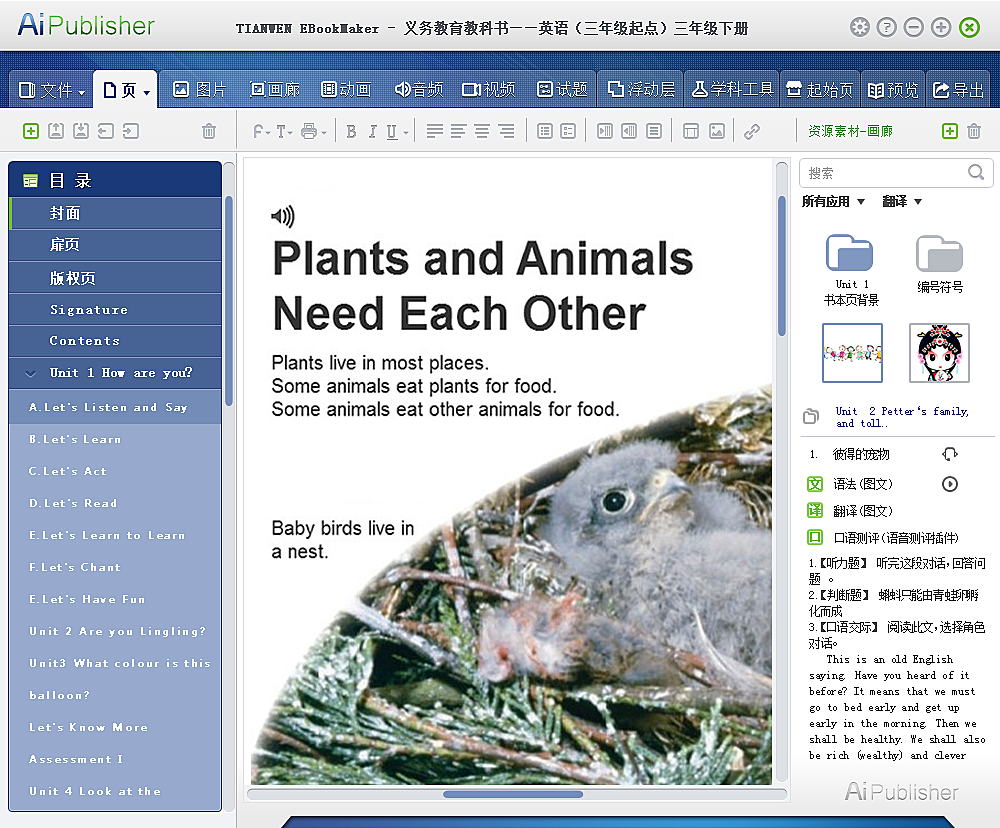Align text to the right

pyautogui.click(x=506, y=131)
